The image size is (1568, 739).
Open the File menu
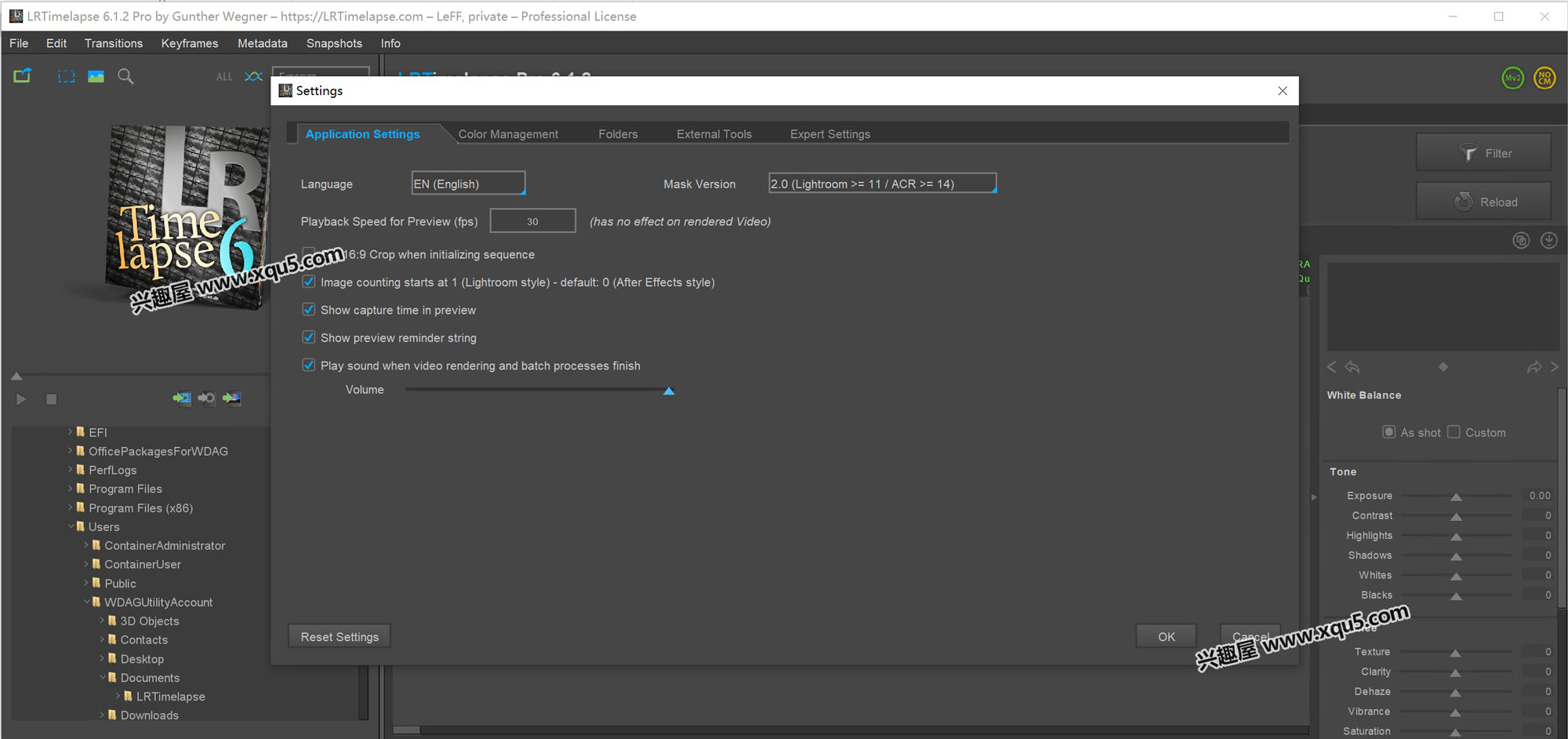[19, 43]
